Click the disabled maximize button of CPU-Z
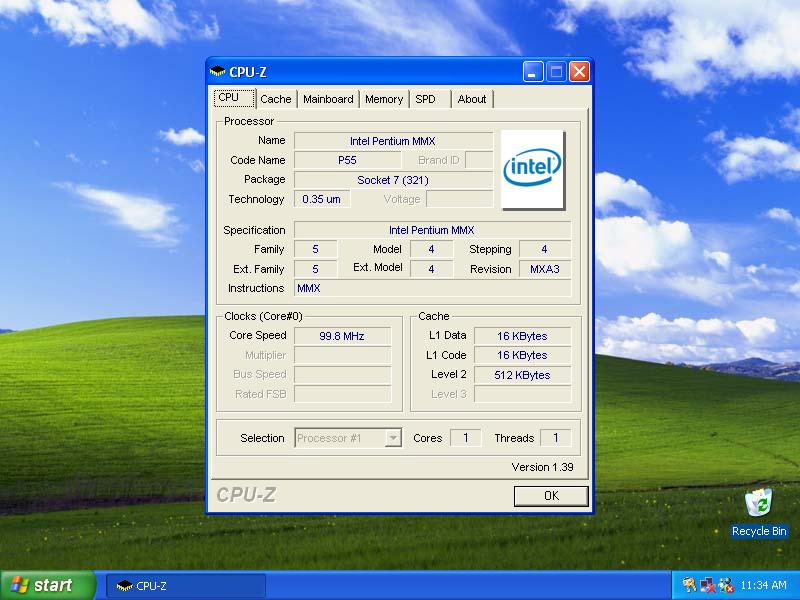Image resolution: width=800 pixels, height=600 pixels. pyautogui.click(x=556, y=71)
